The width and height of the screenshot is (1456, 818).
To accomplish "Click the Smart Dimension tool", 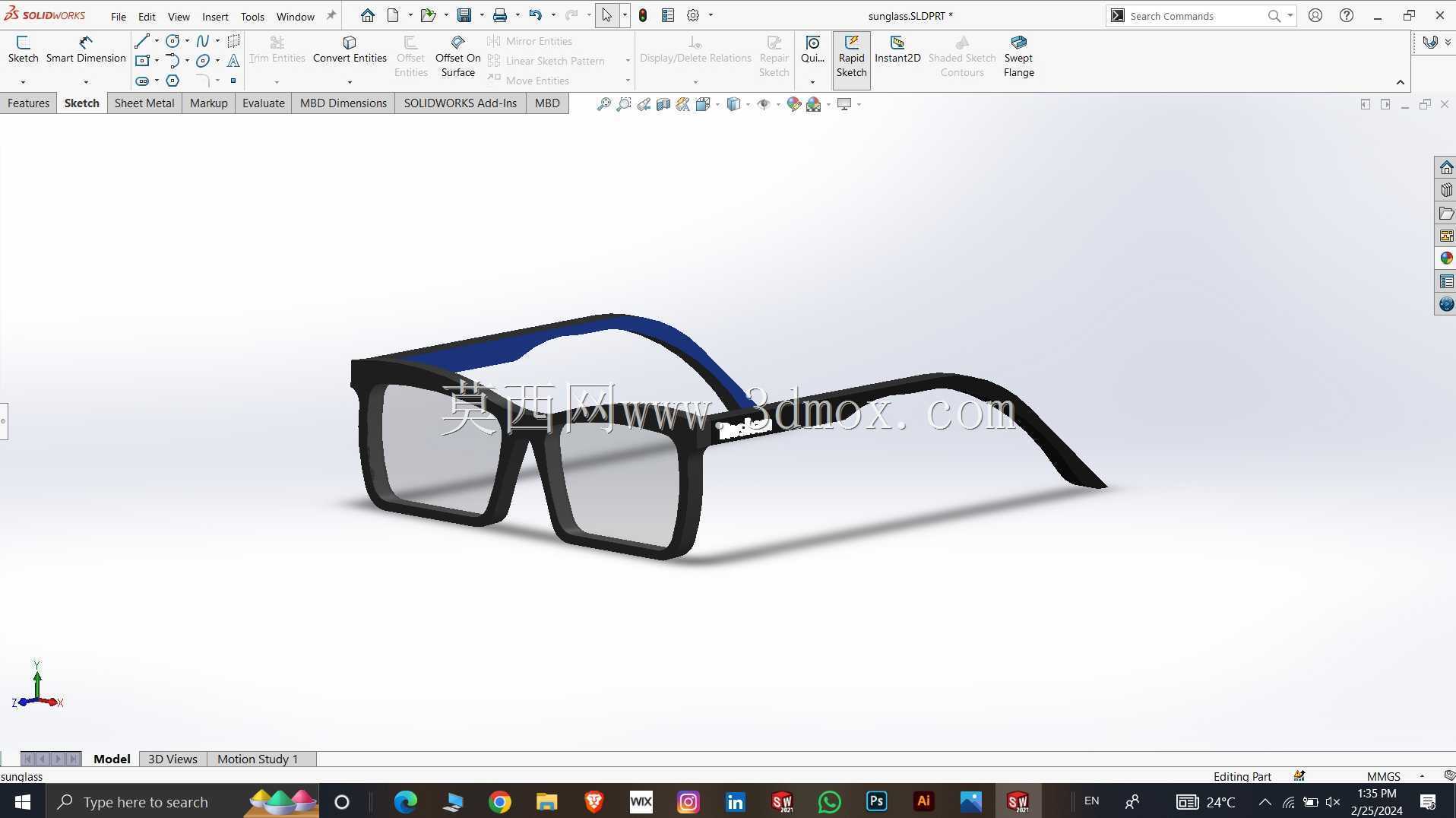I will [x=86, y=49].
